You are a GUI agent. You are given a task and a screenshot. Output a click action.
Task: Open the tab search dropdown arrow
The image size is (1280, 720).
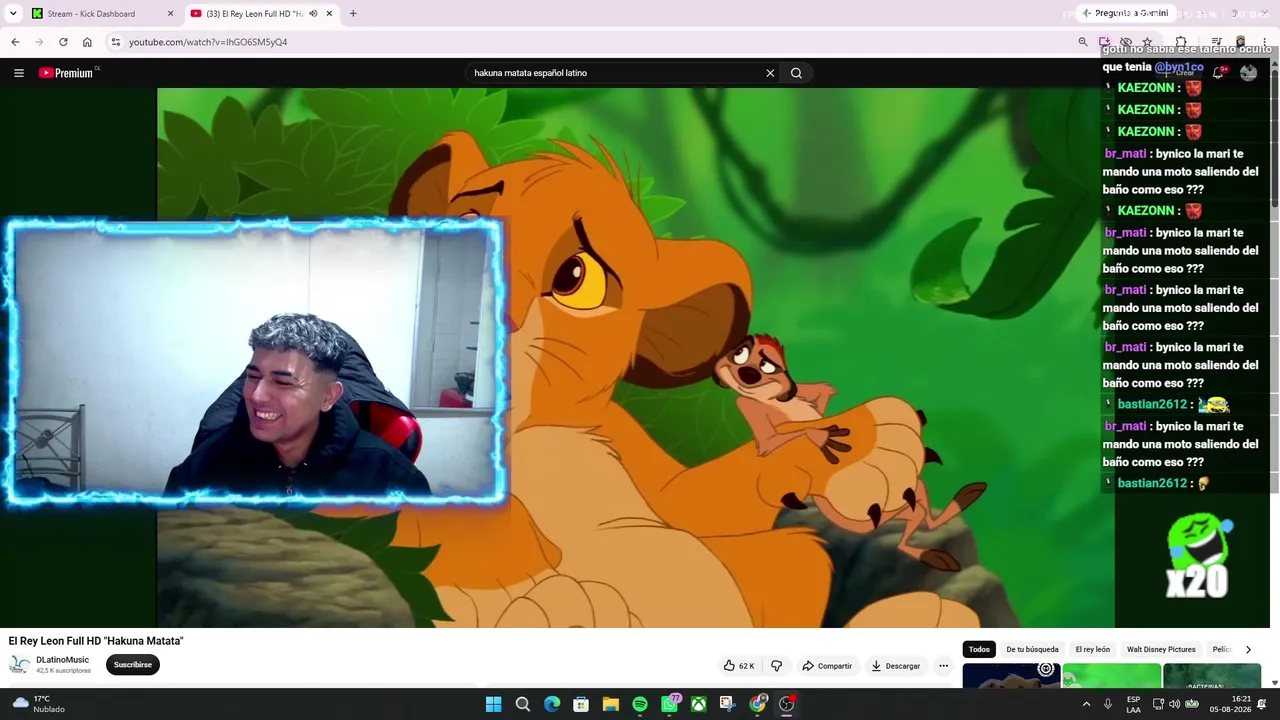point(13,14)
